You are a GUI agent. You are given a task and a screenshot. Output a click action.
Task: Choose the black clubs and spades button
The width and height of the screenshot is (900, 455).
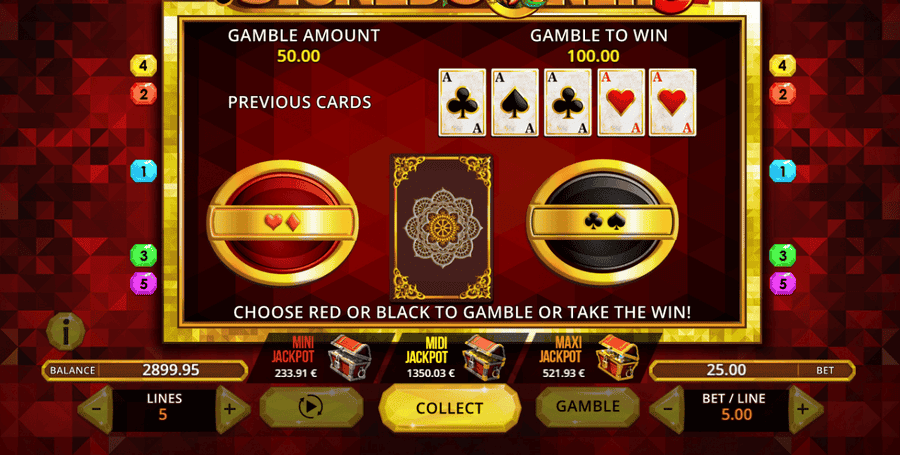[602, 222]
